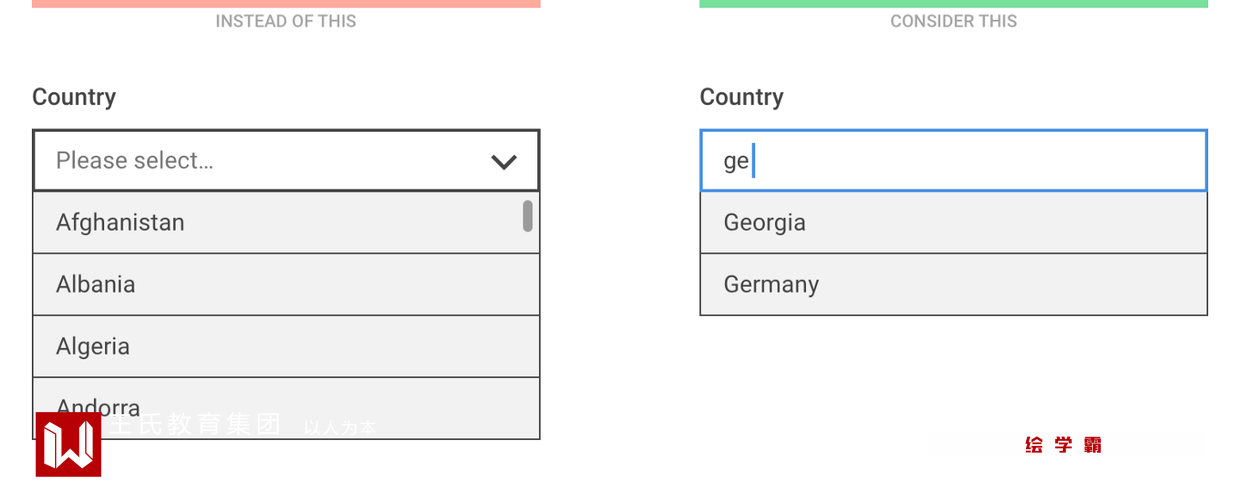Select Albania from the country list
The image size is (1240, 502).
(96, 284)
